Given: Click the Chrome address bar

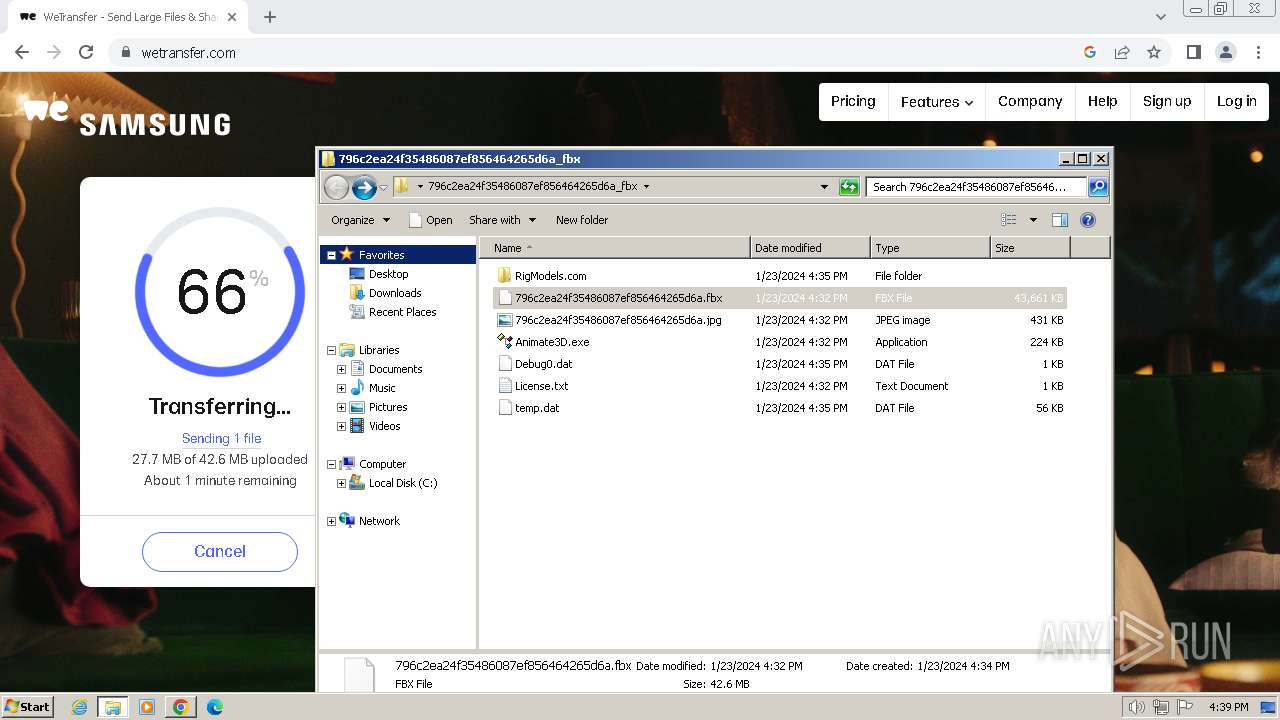Looking at the screenshot, I should point(600,52).
